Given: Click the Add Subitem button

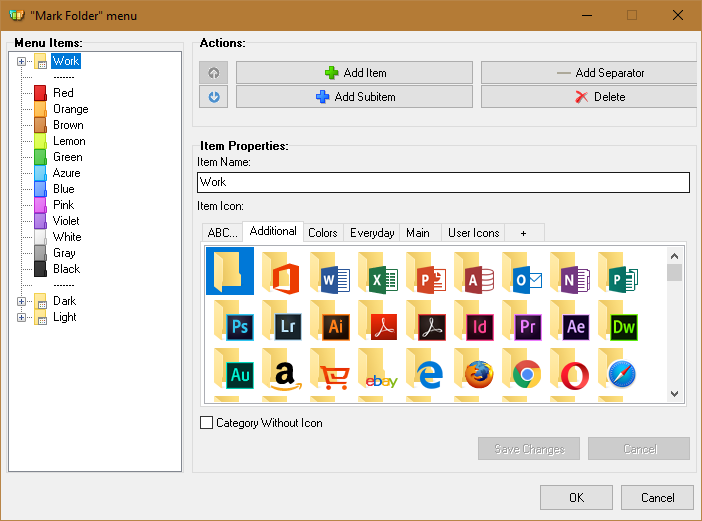Looking at the screenshot, I should click(354, 97).
